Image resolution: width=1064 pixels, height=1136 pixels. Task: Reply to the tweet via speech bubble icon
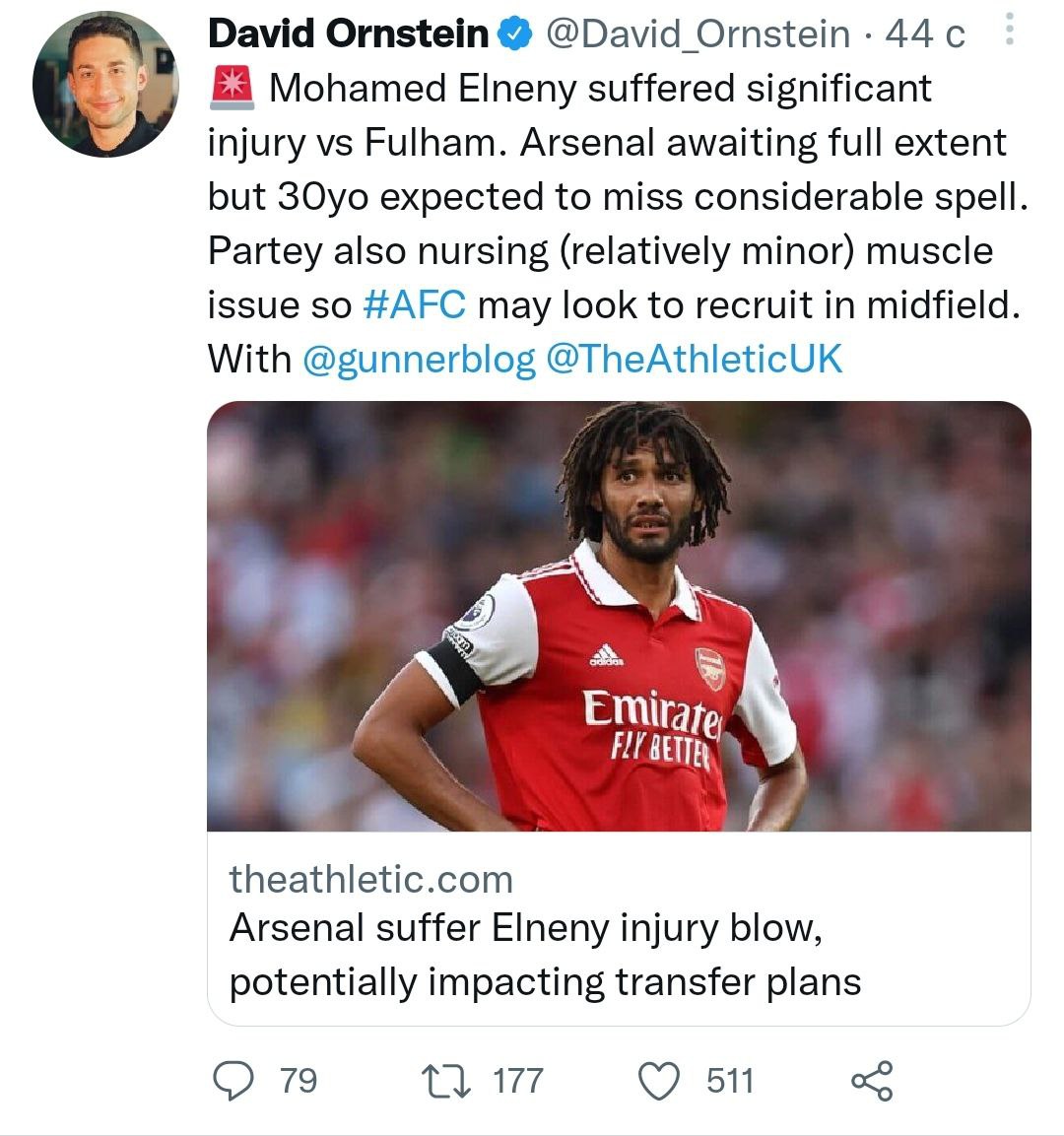tap(234, 1081)
